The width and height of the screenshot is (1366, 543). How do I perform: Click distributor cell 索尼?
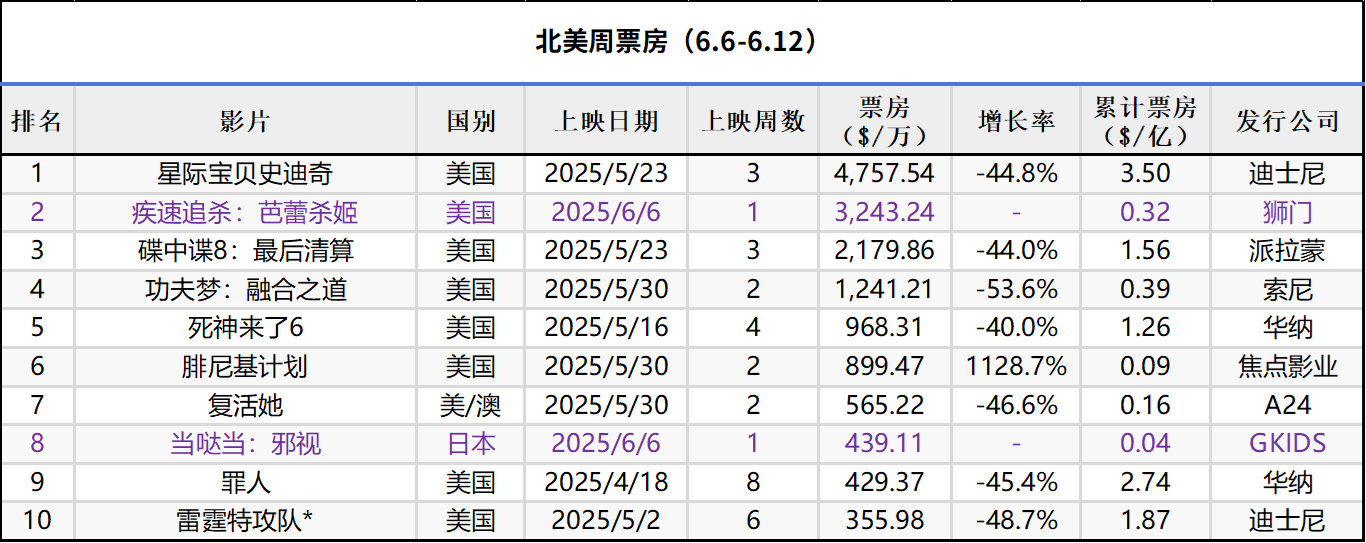(x=1288, y=290)
